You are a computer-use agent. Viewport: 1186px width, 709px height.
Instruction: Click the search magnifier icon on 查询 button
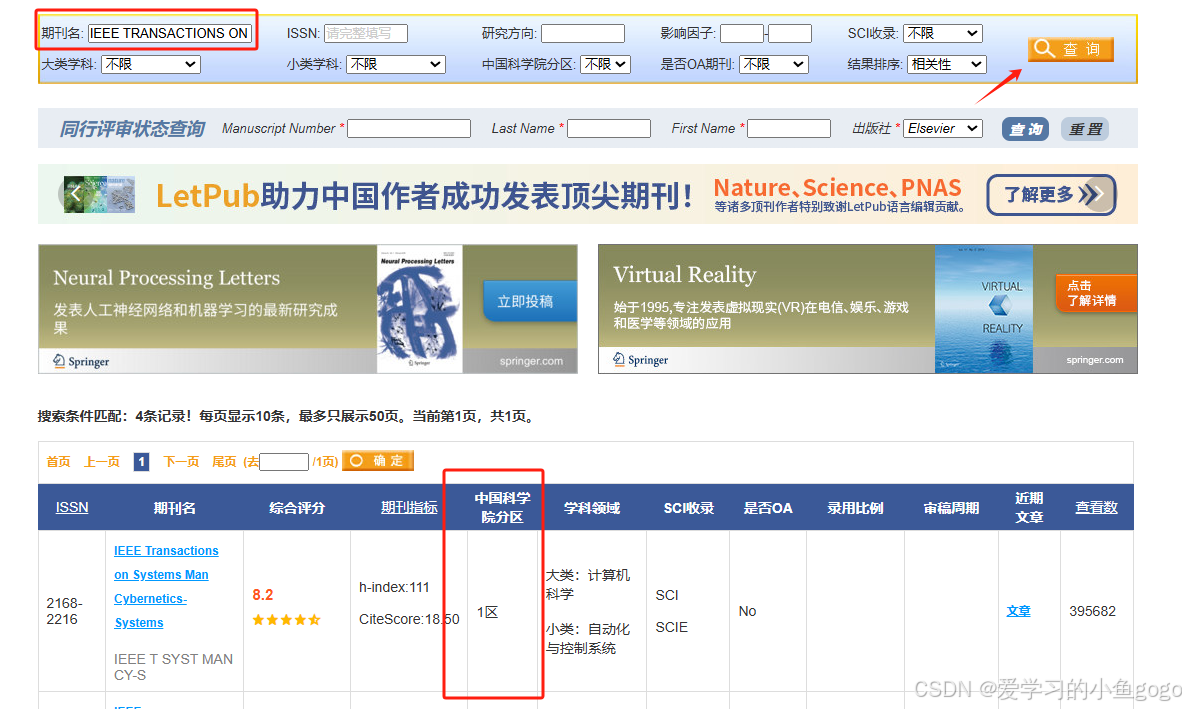(x=1045, y=48)
